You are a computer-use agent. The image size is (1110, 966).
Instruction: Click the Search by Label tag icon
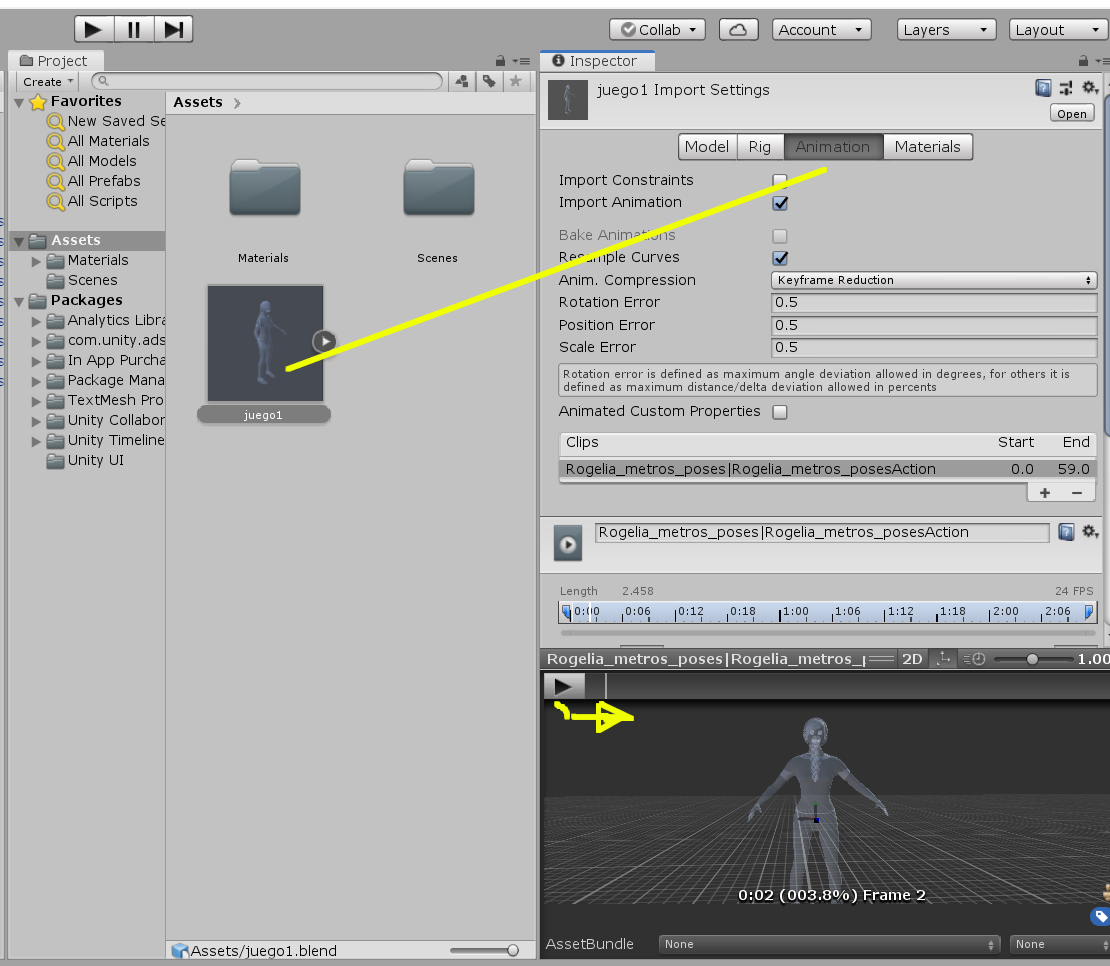489,81
